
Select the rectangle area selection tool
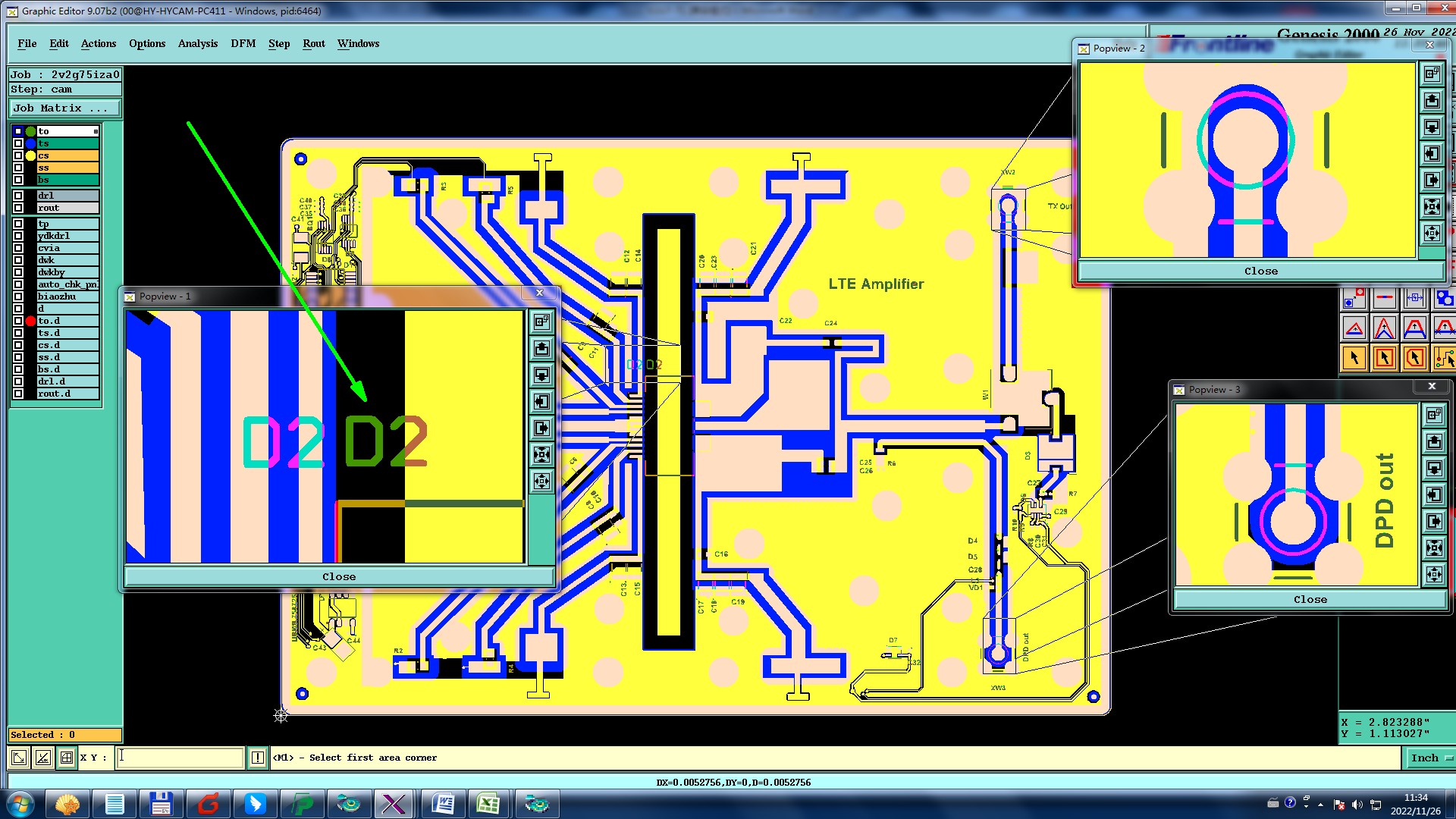coord(1384,357)
